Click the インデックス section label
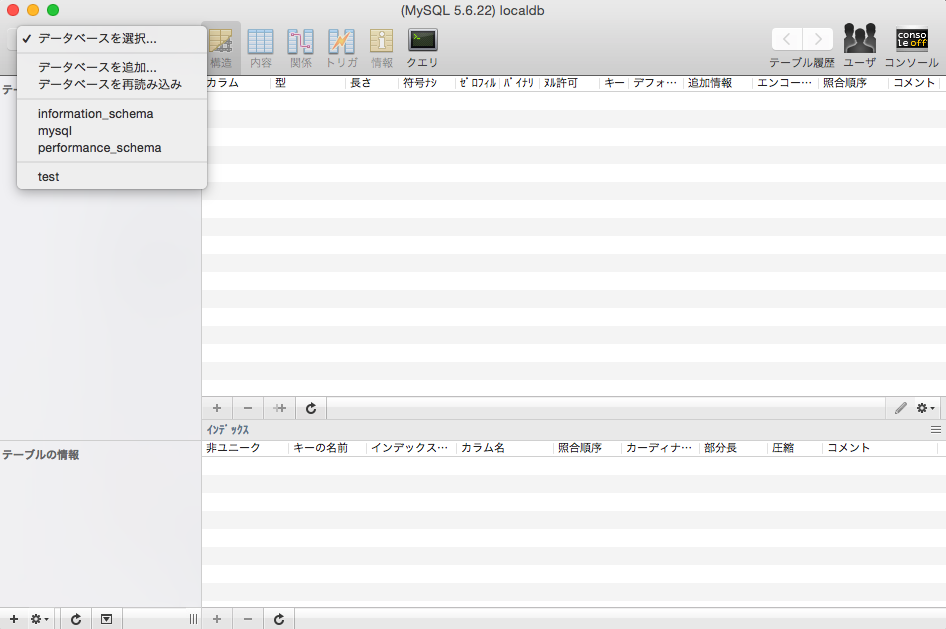Image resolution: width=946 pixels, height=629 pixels. point(227,429)
